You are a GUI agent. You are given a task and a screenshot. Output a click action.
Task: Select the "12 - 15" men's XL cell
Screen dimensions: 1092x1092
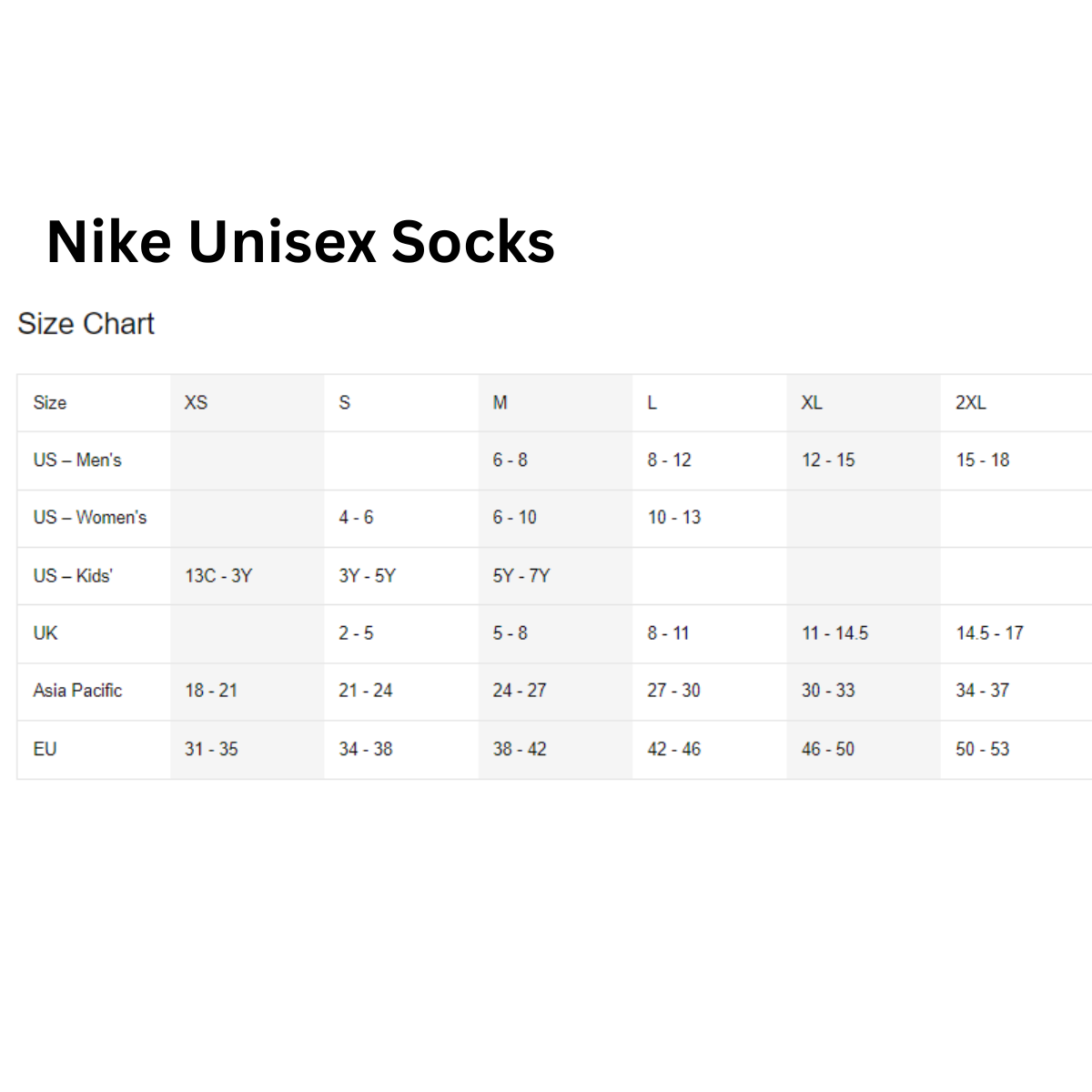point(828,460)
